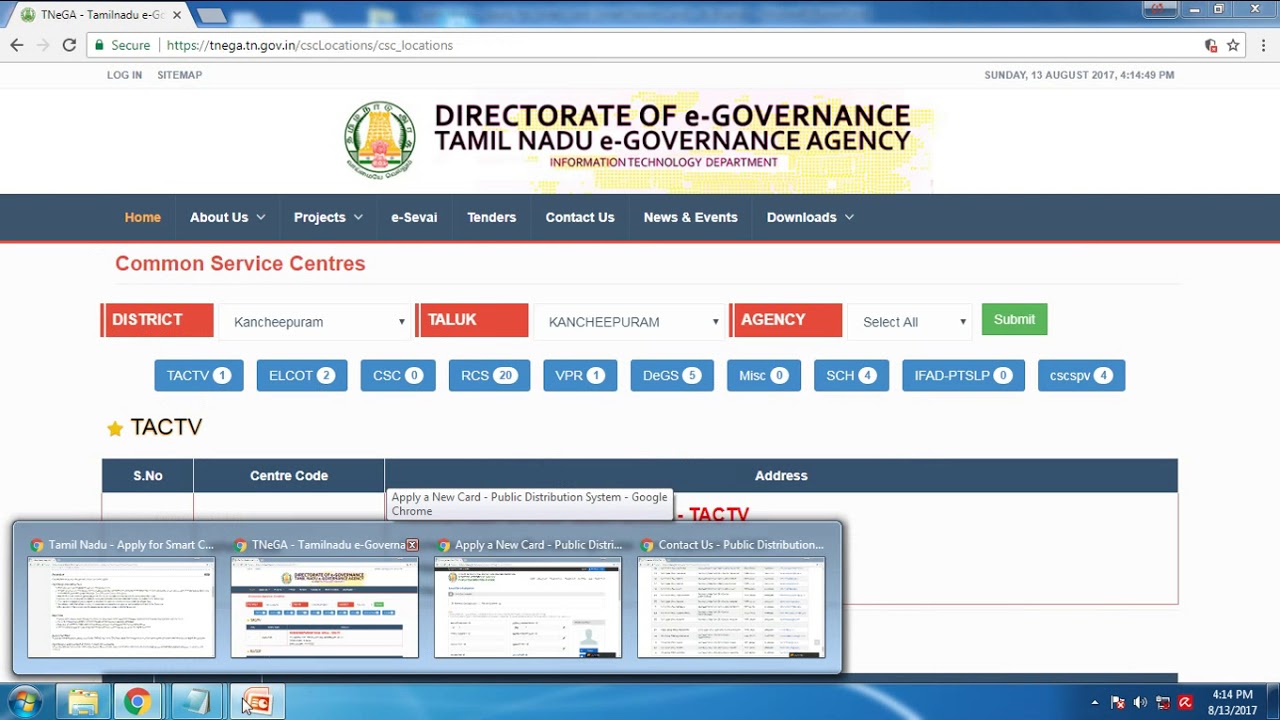The height and width of the screenshot is (720, 1280).
Task: Select the Misc 0 agency button
Action: [764, 375]
